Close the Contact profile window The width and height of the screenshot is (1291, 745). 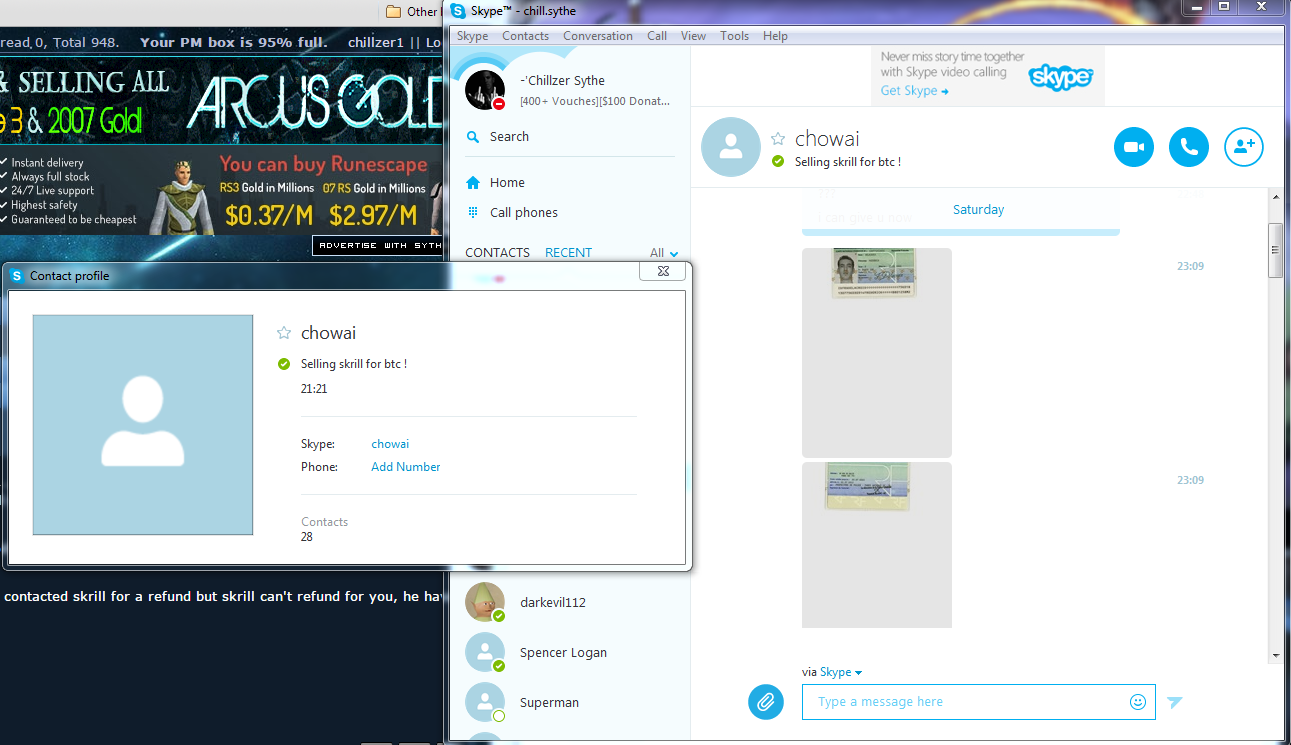662,271
